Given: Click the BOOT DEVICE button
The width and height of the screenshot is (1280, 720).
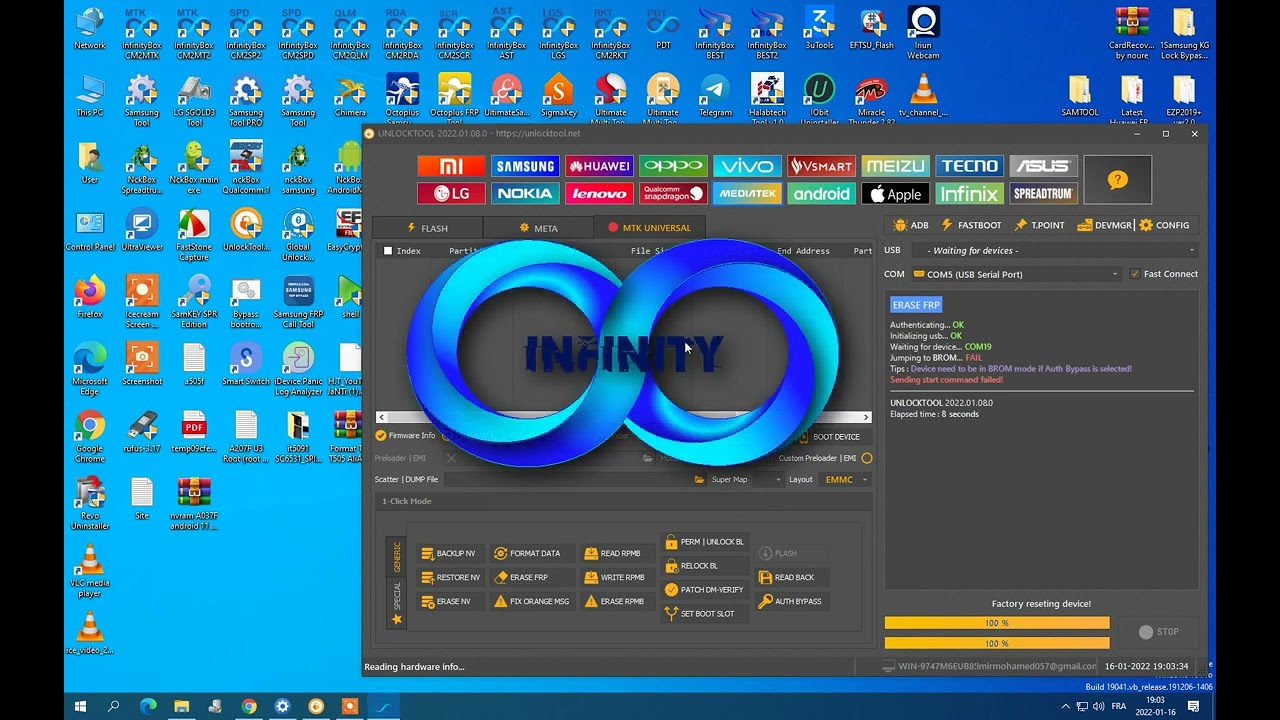Looking at the screenshot, I should tap(828, 437).
